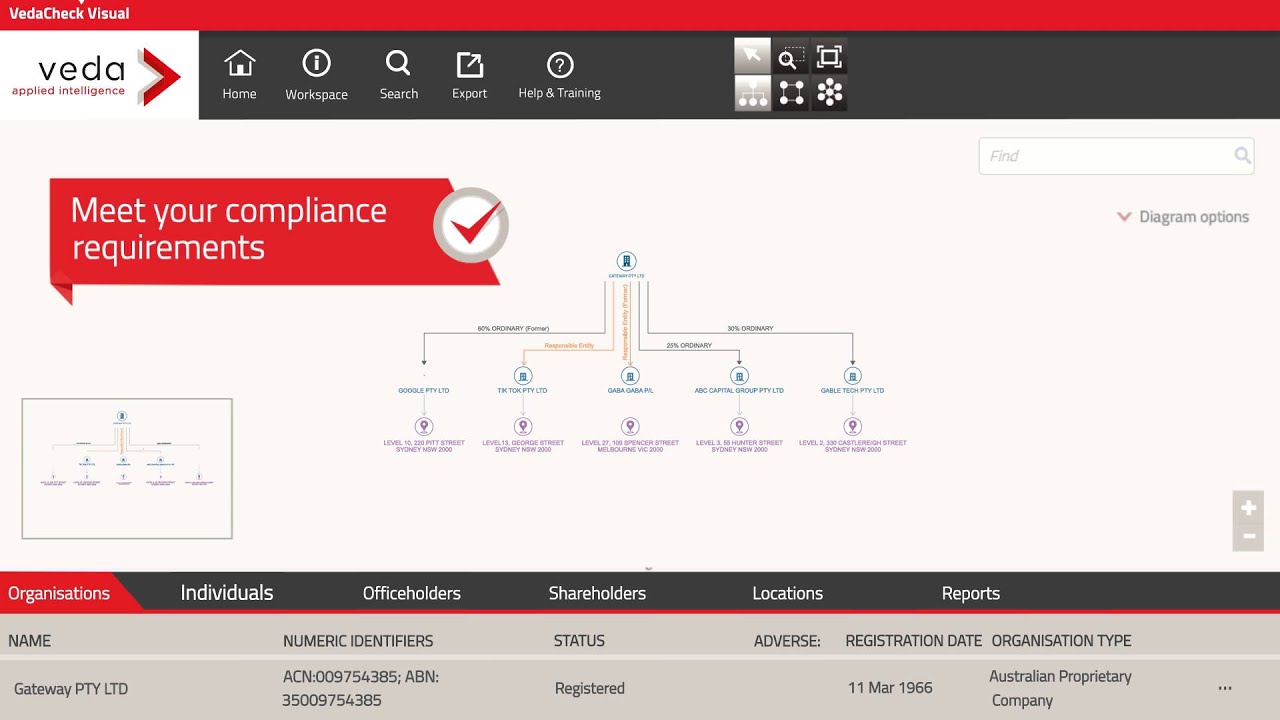Switch to hierarchy tree layout

(753, 93)
